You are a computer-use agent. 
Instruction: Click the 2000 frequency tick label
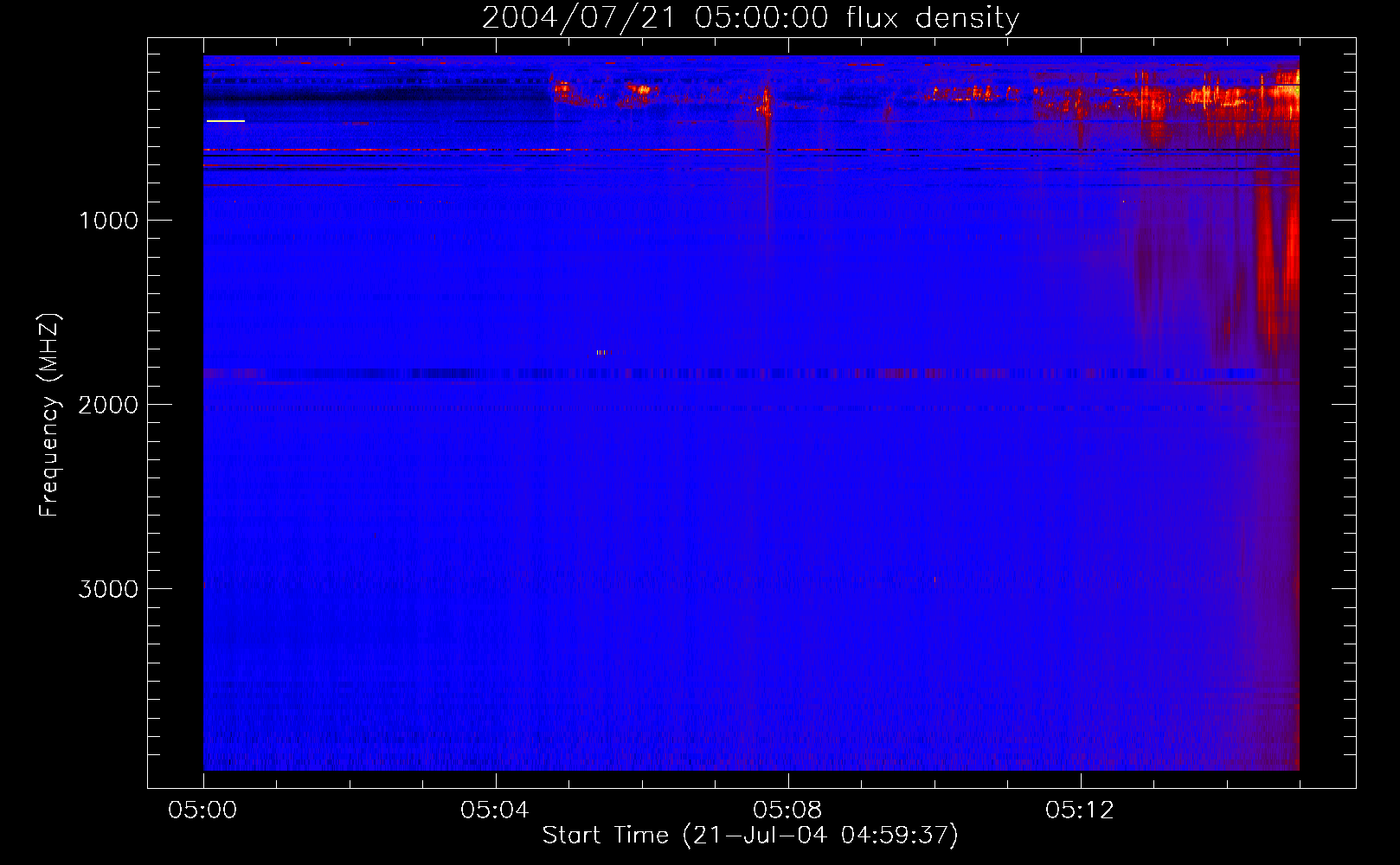(x=108, y=405)
